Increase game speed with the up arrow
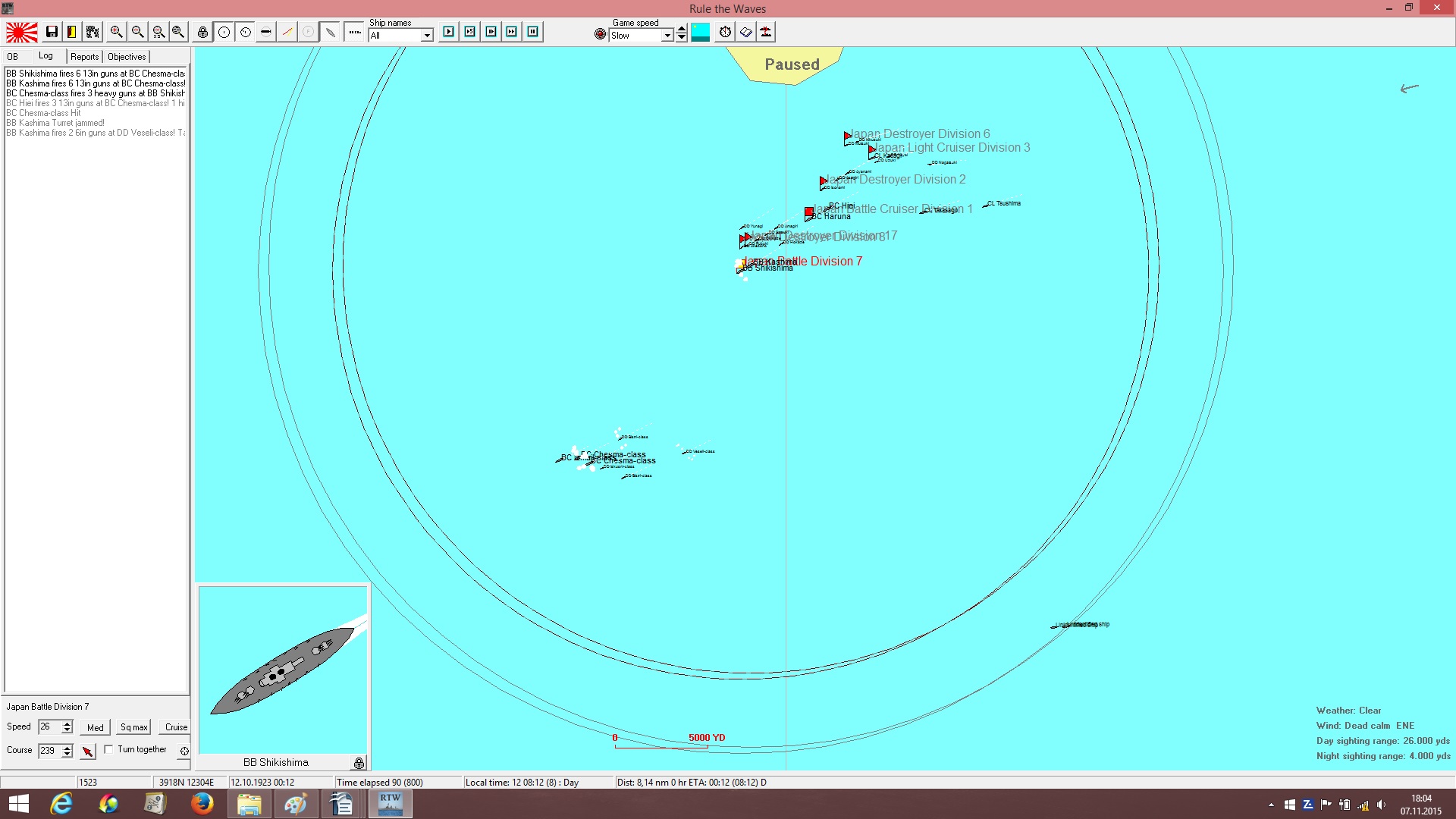The width and height of the screenshot is (1456, 819). pyautogui.click(x=682, y=30)
